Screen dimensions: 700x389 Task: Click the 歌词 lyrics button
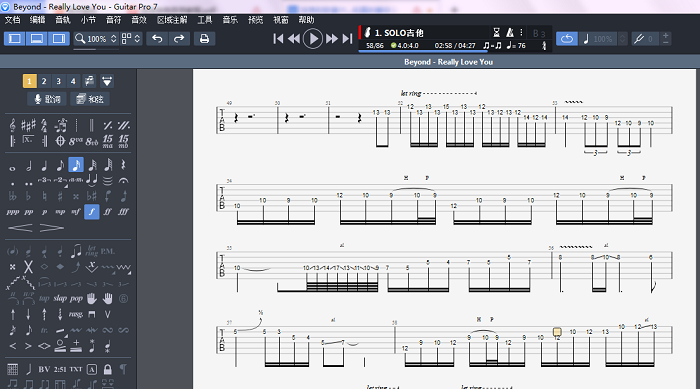tap(47, 99)
